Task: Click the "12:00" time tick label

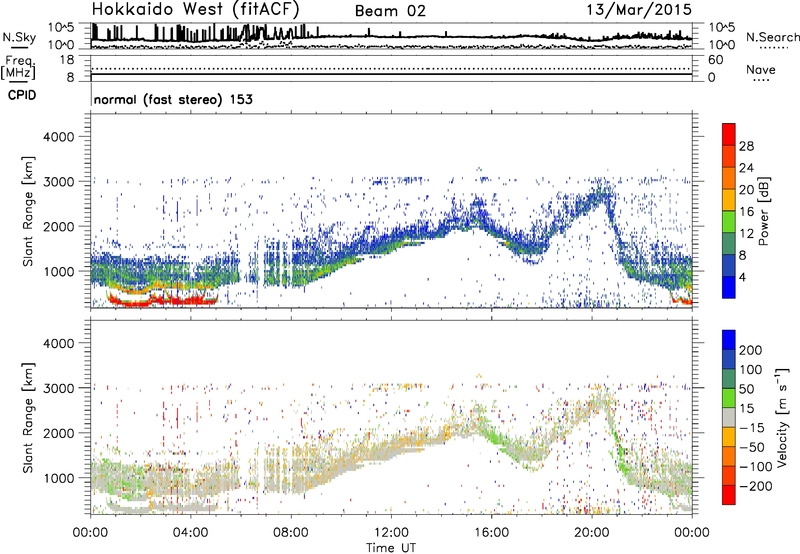Action: [391, 533]
